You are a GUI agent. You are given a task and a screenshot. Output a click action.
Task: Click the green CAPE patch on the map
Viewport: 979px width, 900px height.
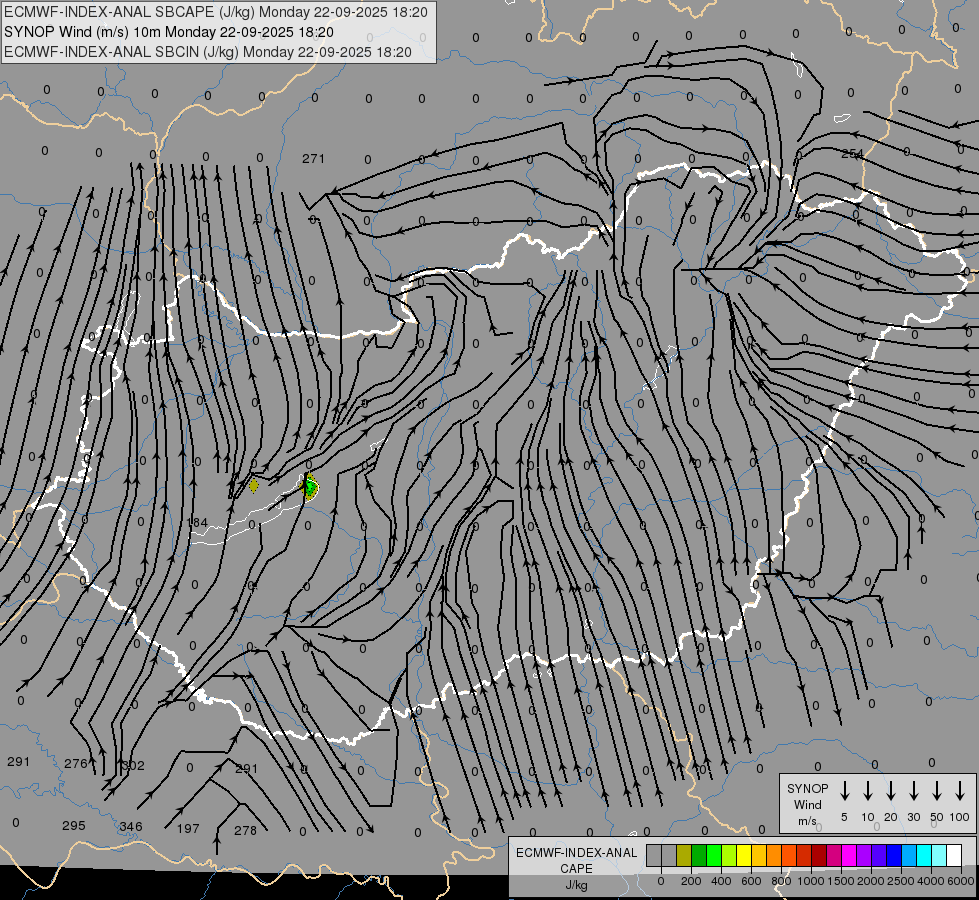tap(311, 487)
